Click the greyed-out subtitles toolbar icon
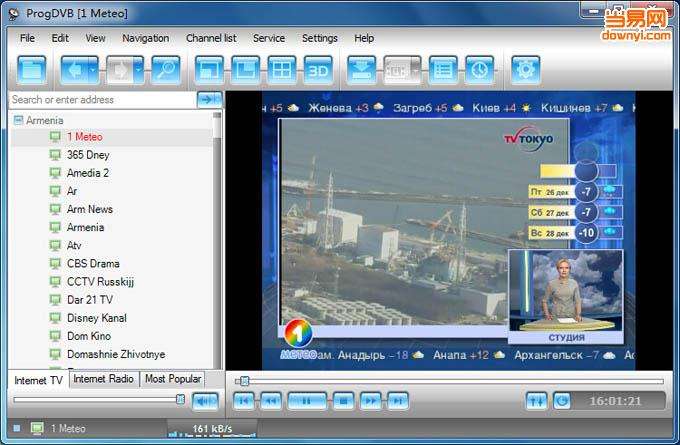Viewport: 680px width, 445px height. (x=397, y=70)
